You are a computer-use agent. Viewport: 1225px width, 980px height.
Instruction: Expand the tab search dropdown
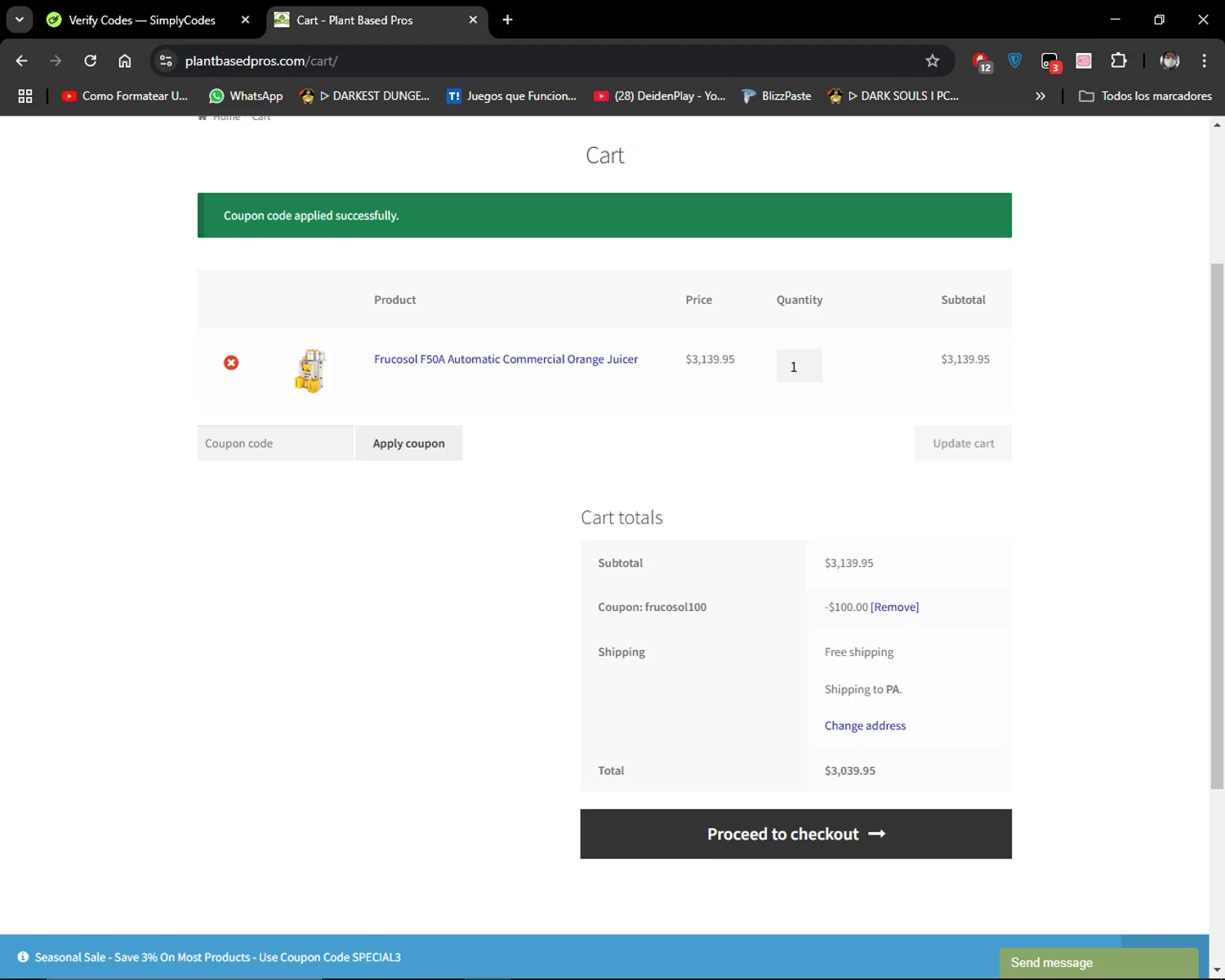tap(20, 20)
